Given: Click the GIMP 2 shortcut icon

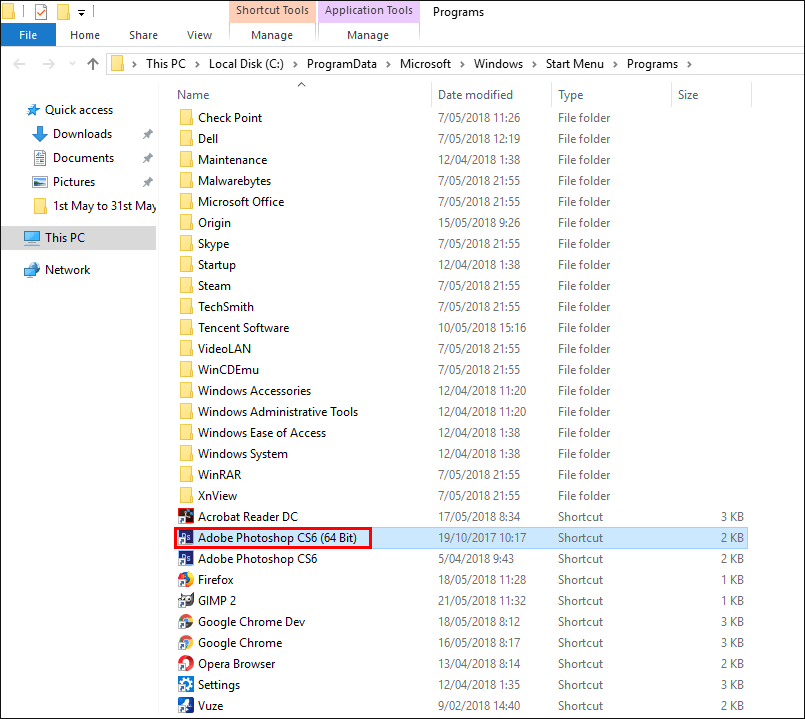Looking at the screenshot, I should point(185,600).
